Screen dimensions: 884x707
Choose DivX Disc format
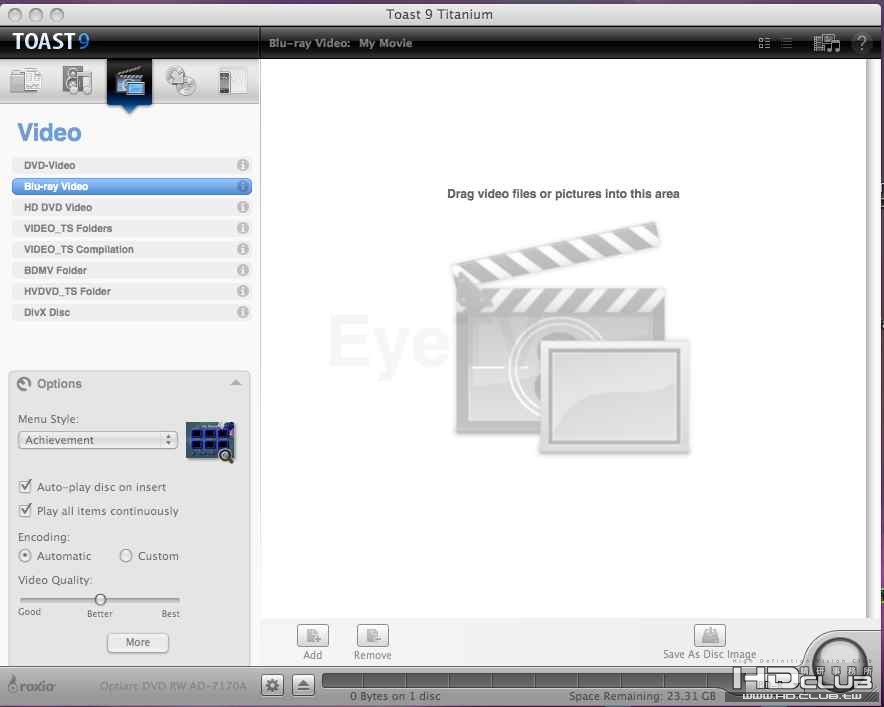click(131, 312)
